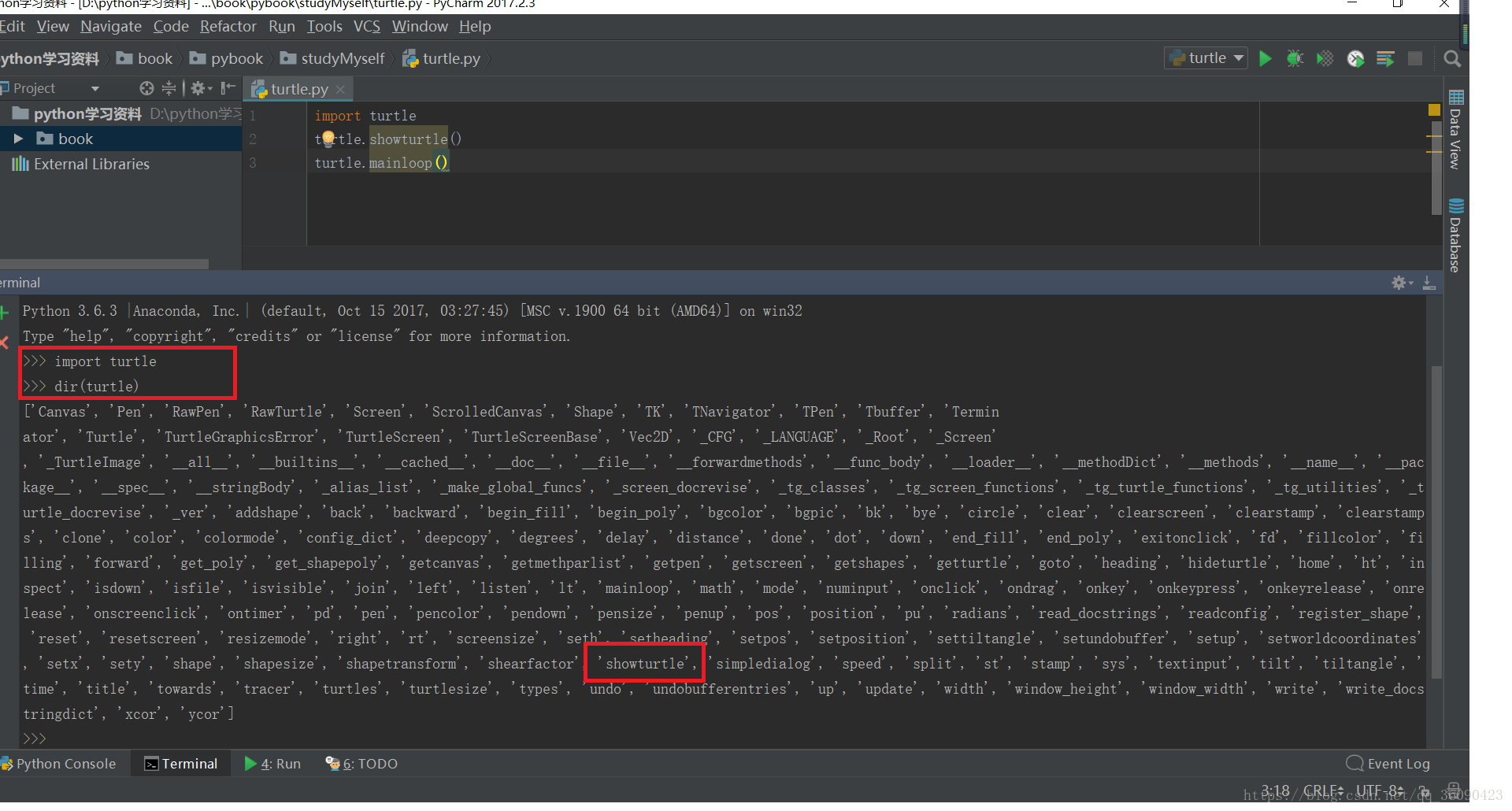
Task: Click 'dir(turtle)' command in terminal
Action: tap(96, 387)
